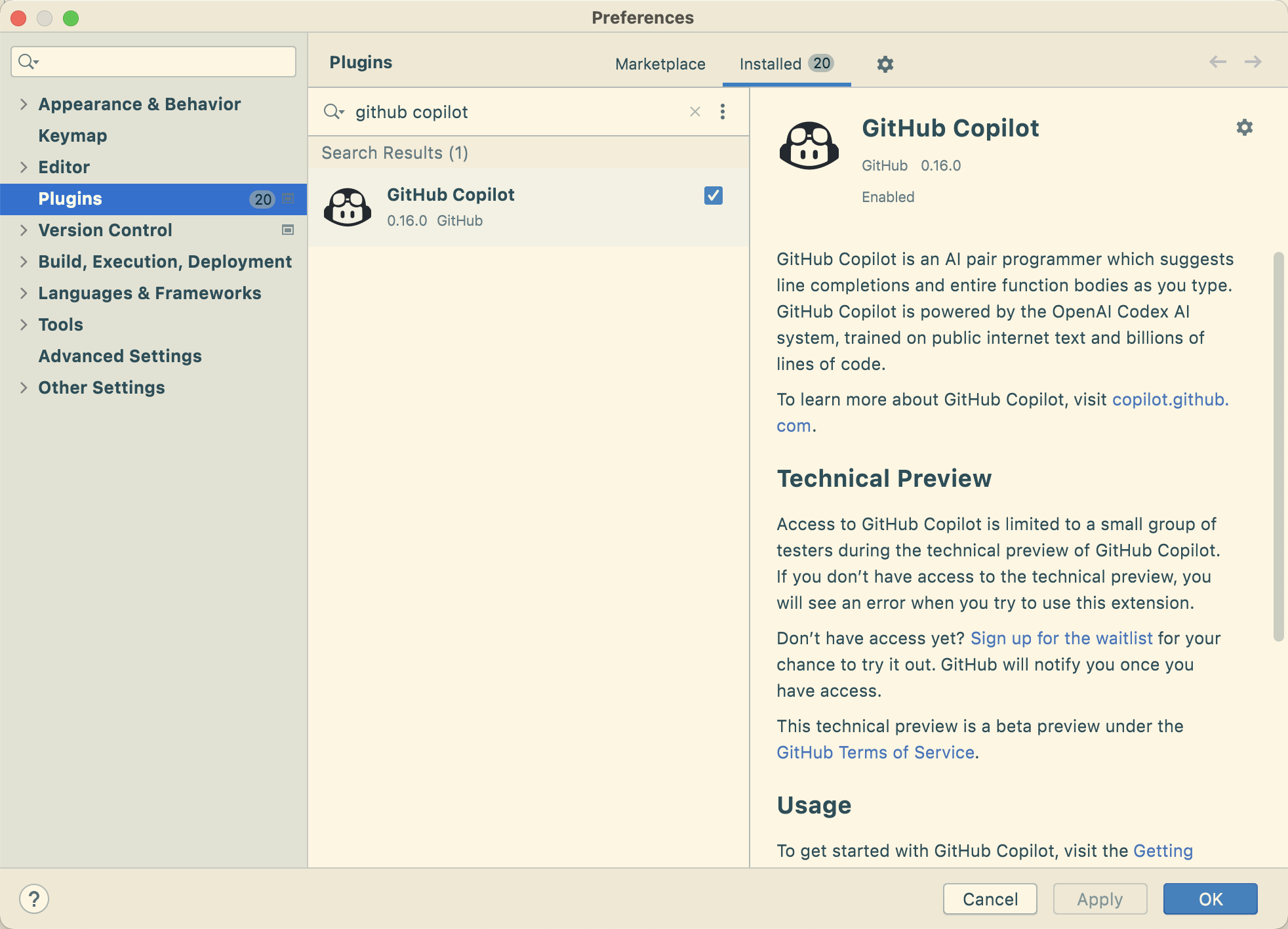Click the project-level icon beside Version Control
Screen dimensions: 1288x929
(x=287, y=230)
